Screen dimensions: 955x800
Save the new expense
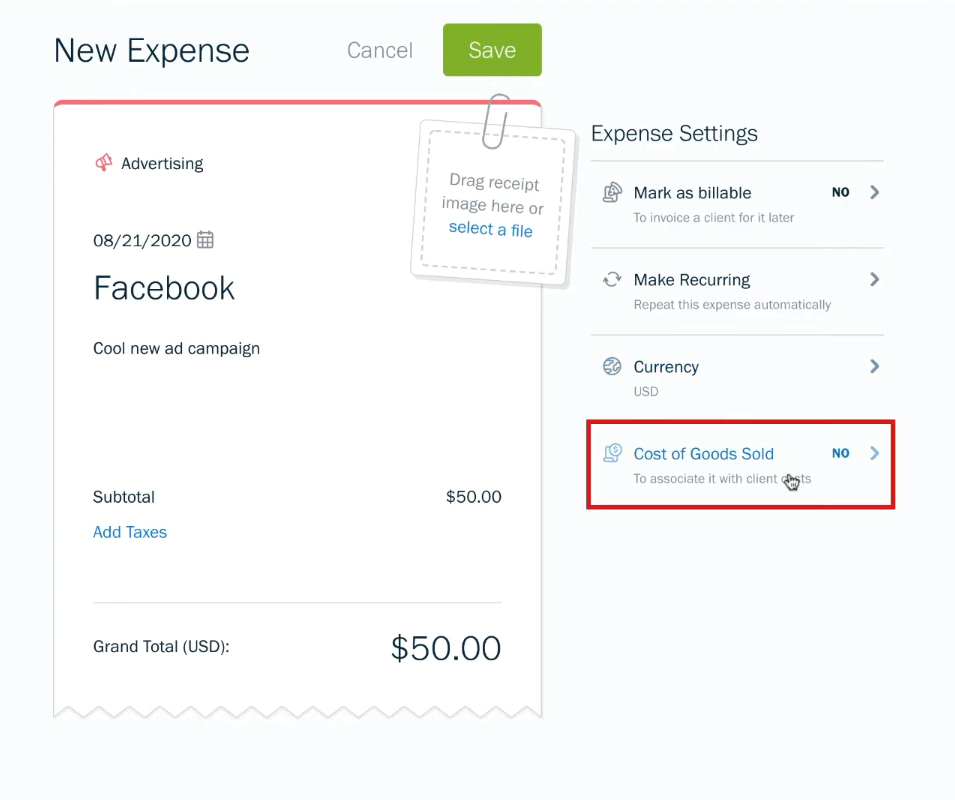[492, 50]
